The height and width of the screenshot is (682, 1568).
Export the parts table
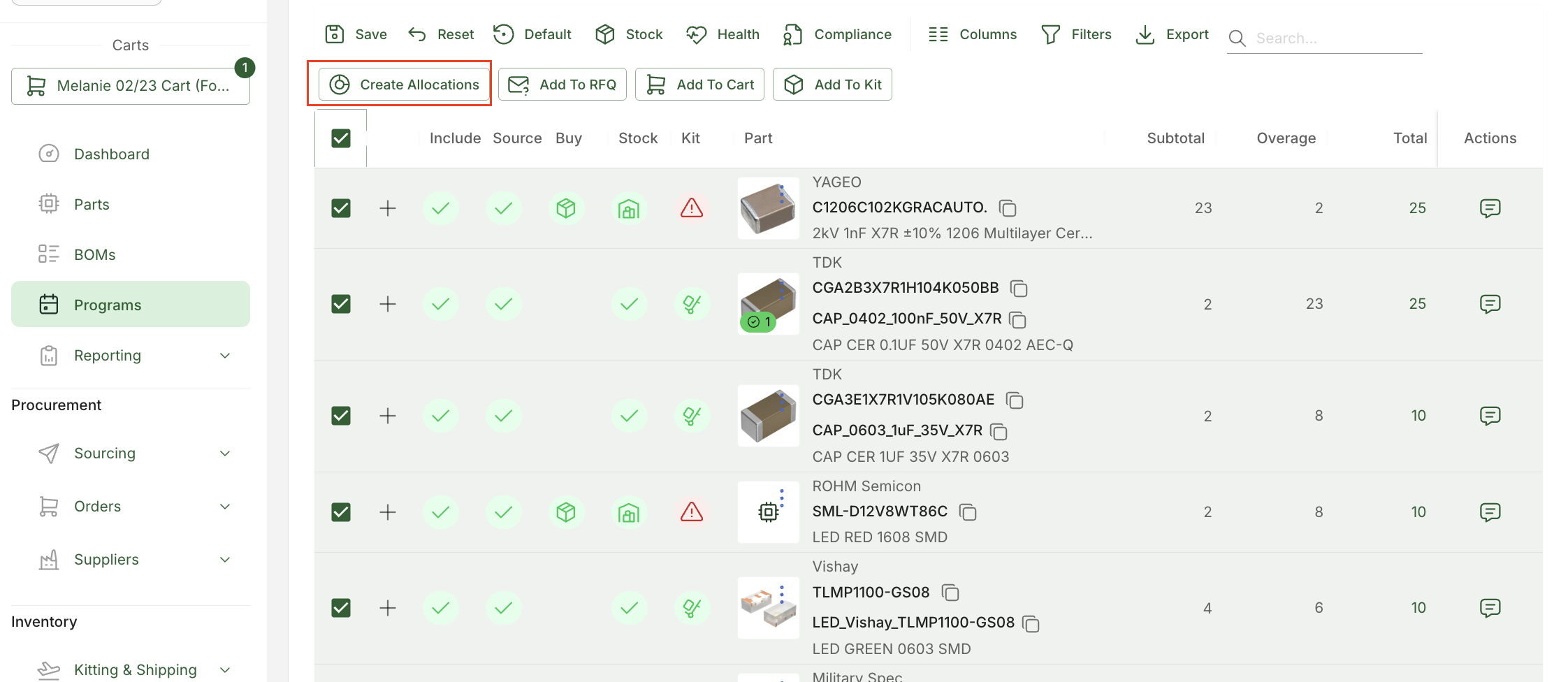click(1172, 34)
